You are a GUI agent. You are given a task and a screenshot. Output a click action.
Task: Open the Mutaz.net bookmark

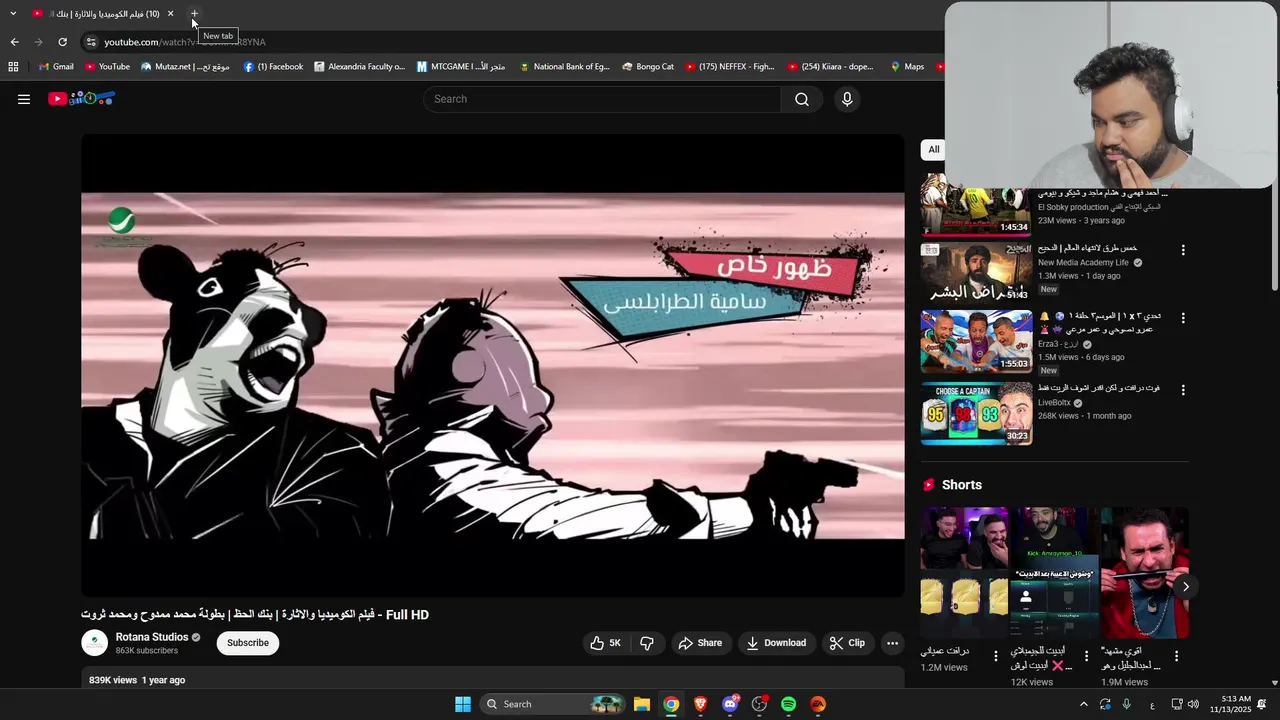pos(185,67)
